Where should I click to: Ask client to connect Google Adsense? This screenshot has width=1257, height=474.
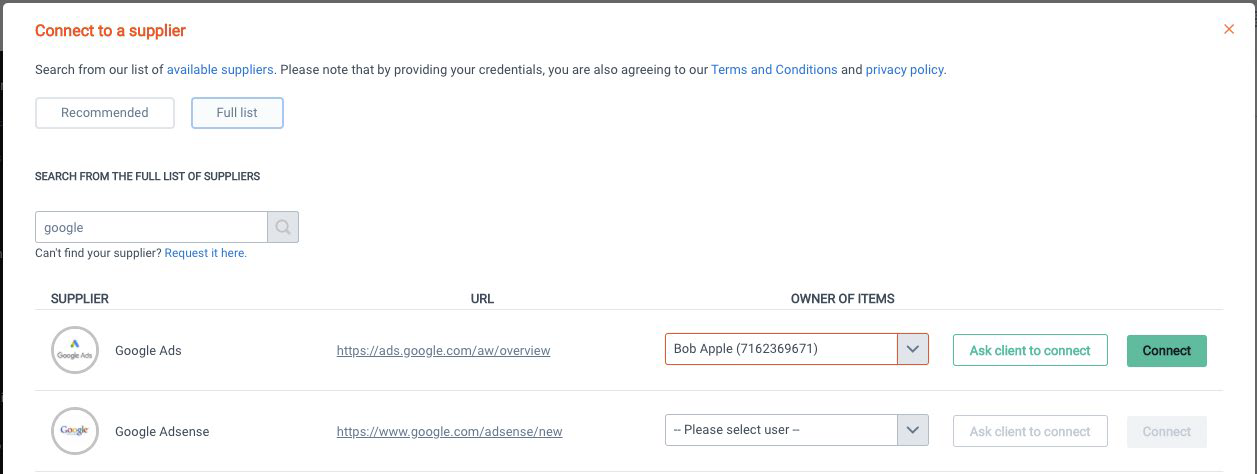[1030, 432]
